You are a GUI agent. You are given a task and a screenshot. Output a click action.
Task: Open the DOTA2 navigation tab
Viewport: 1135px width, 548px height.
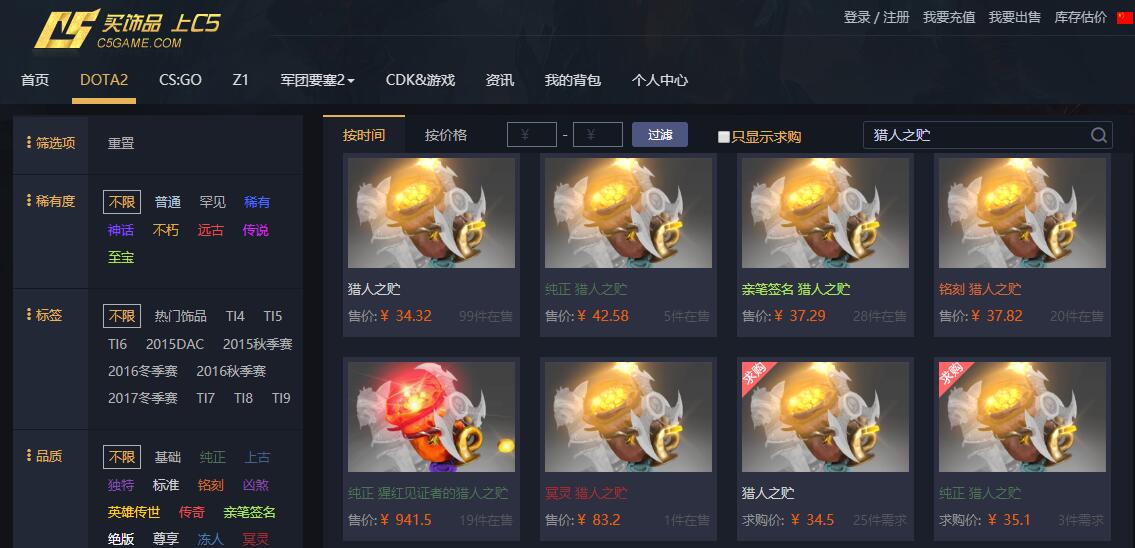point(104,80)
